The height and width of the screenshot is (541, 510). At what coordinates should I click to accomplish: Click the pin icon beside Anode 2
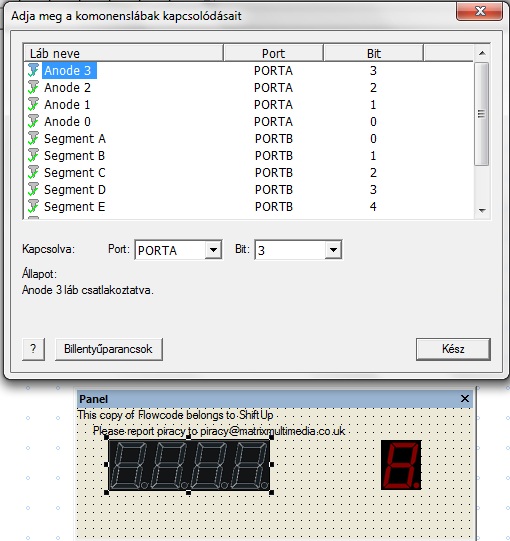[x=33, y=87]
